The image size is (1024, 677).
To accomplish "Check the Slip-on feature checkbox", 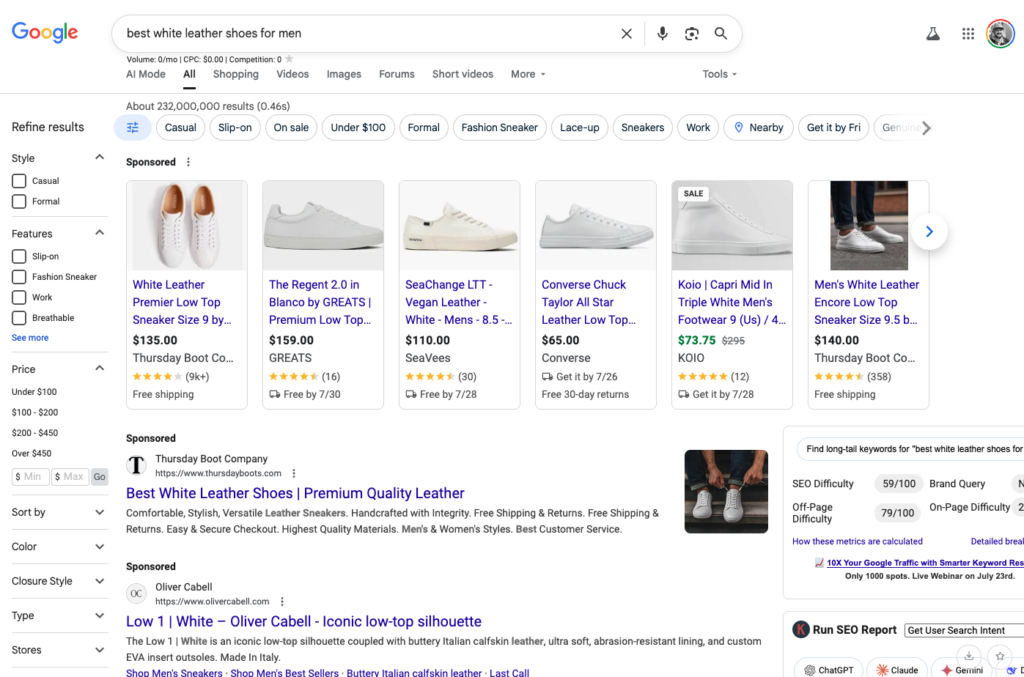I will click(x=19, y=257).
